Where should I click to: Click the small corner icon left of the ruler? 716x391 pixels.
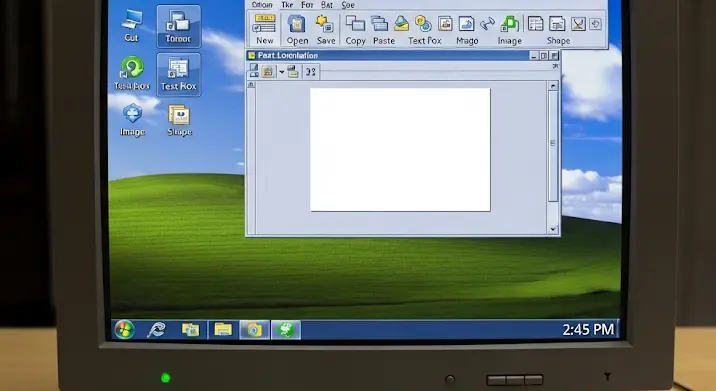pyautogui.click(x=251, y=85)
